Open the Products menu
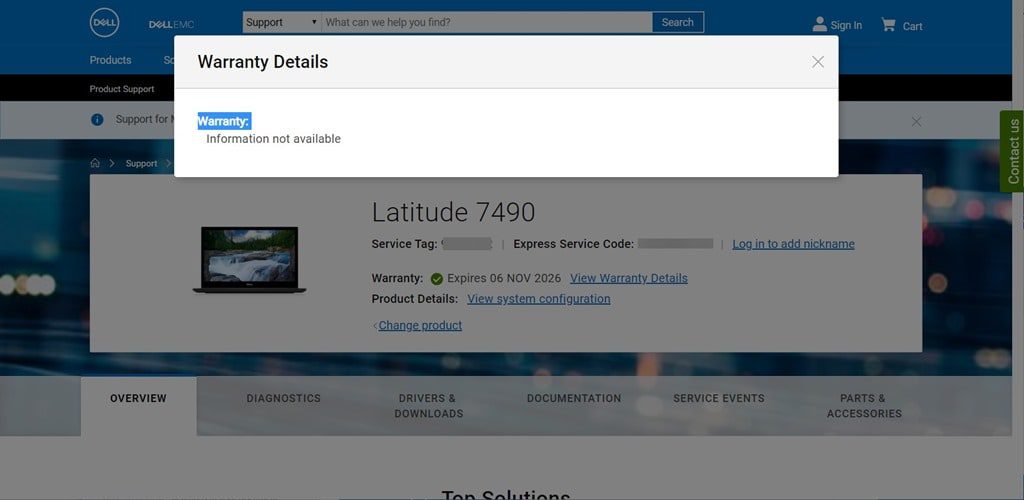The height and width of the screenshot is (500, 1024). [x=110, y=60]
